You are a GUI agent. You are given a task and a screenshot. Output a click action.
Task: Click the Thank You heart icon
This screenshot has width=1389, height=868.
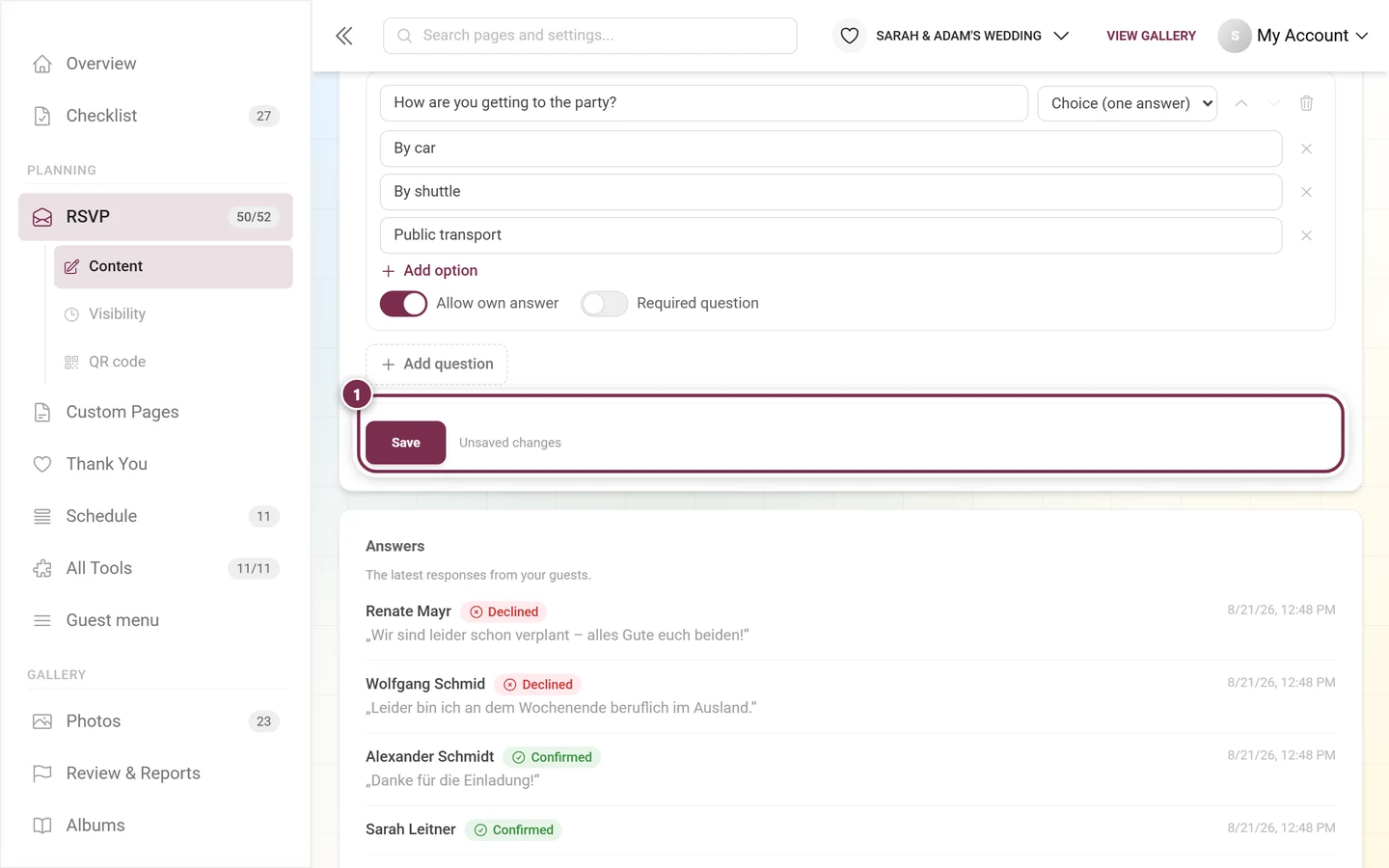click(42, 465)
